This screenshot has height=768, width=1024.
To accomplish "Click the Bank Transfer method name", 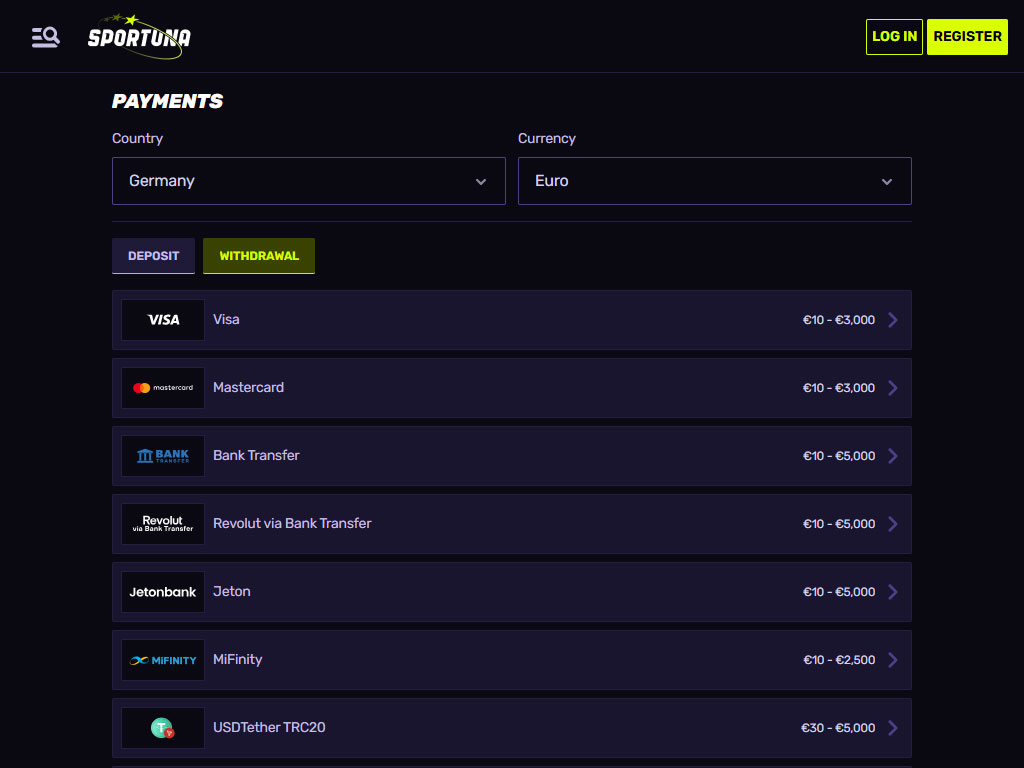I will (x=256, y=455).
